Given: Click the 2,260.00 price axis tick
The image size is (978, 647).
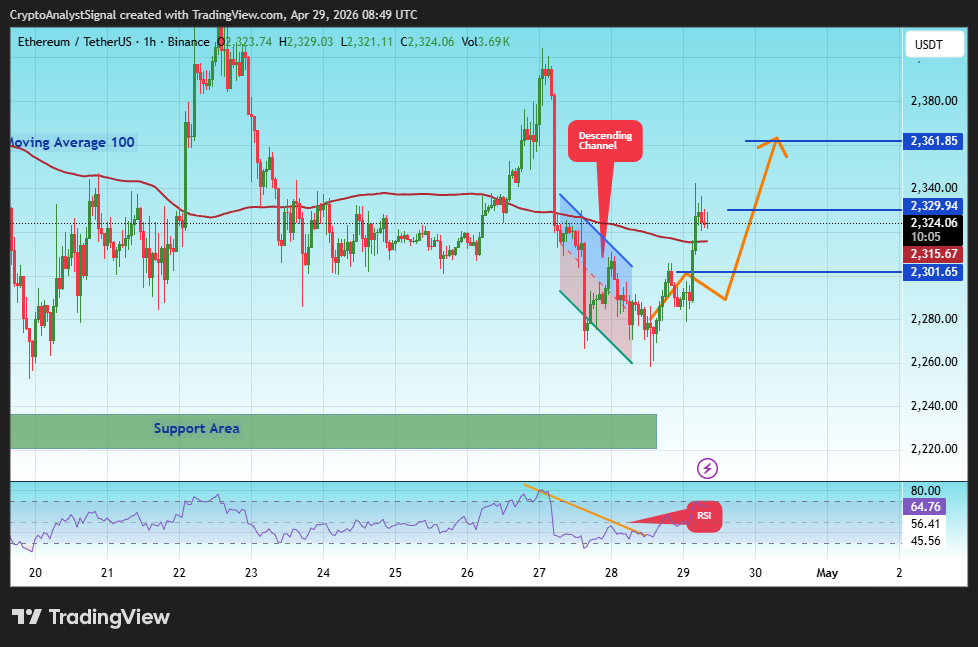Looking at the screenshot, I should coord(934,362).
